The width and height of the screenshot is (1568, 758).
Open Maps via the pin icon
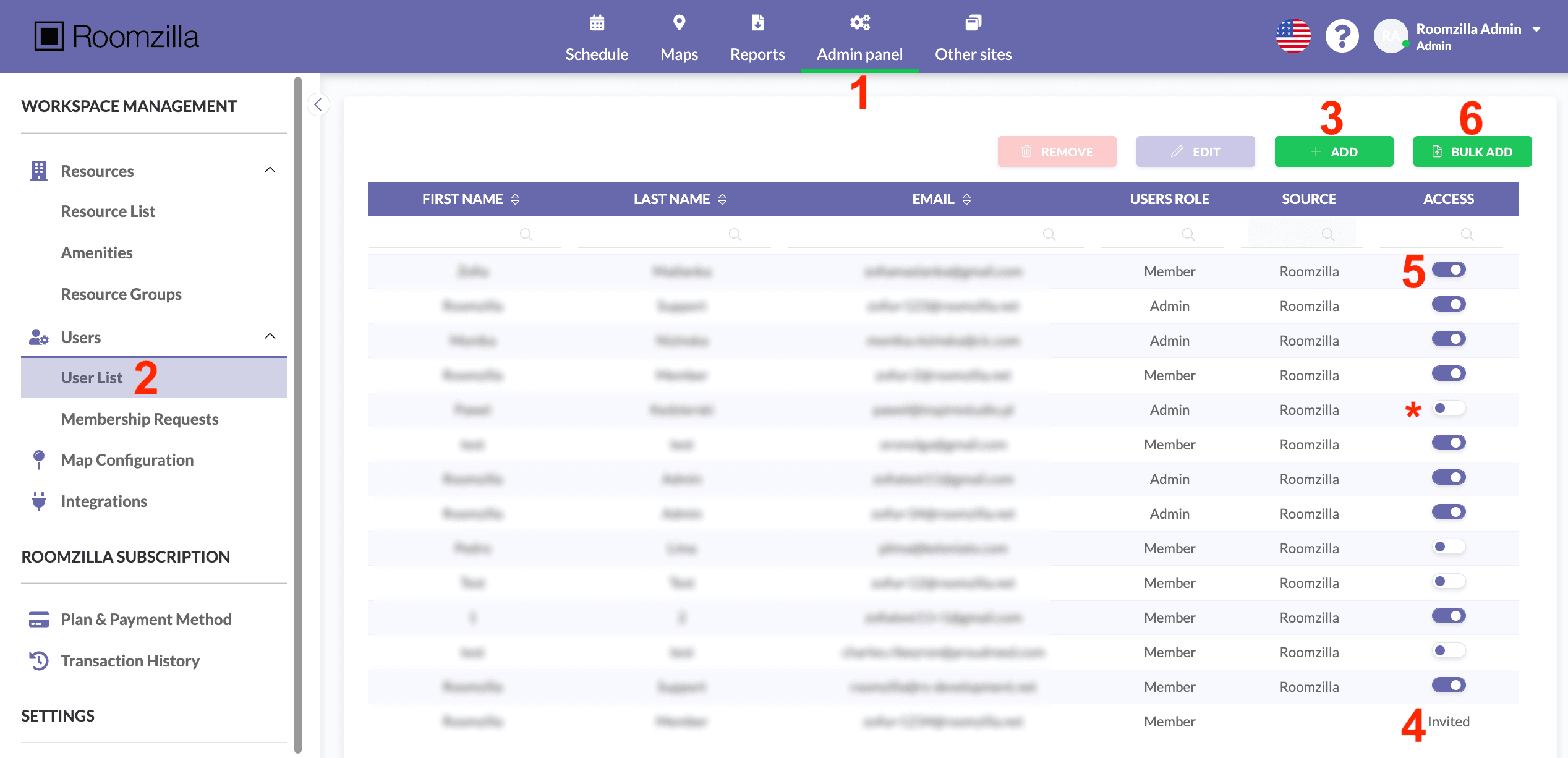coord(679,23)
